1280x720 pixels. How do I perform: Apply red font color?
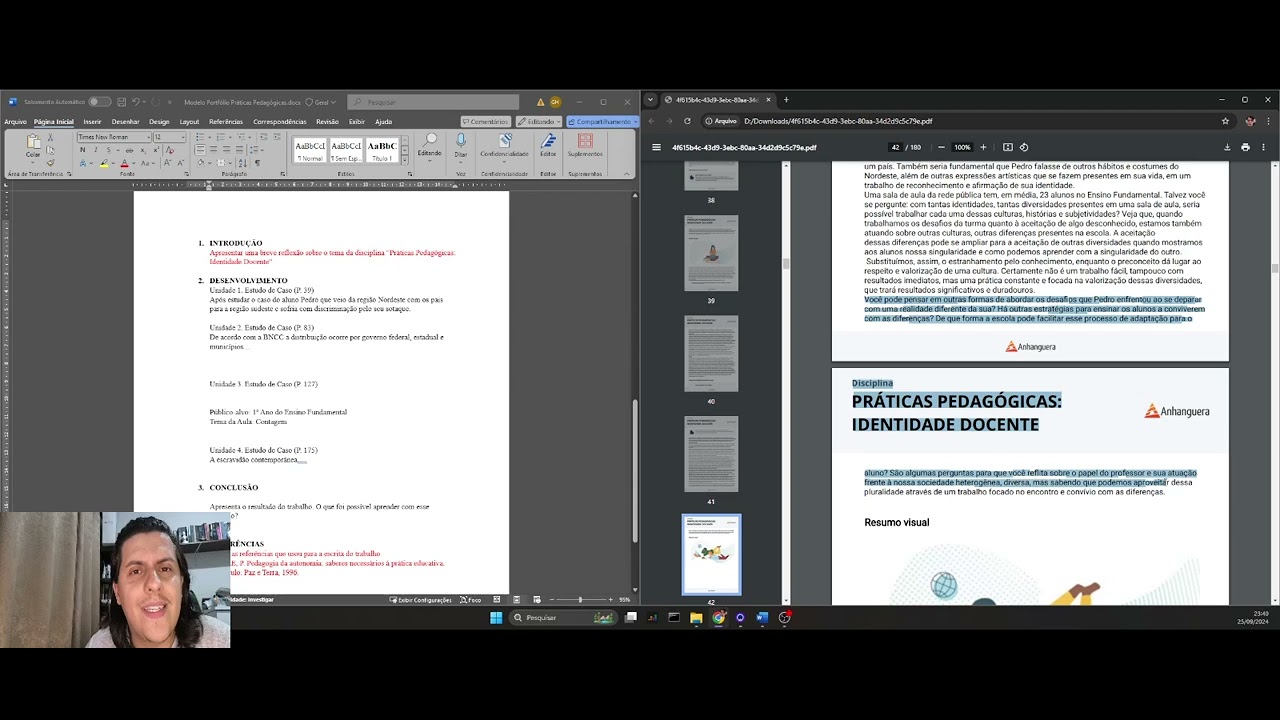(x=124, y=163)
